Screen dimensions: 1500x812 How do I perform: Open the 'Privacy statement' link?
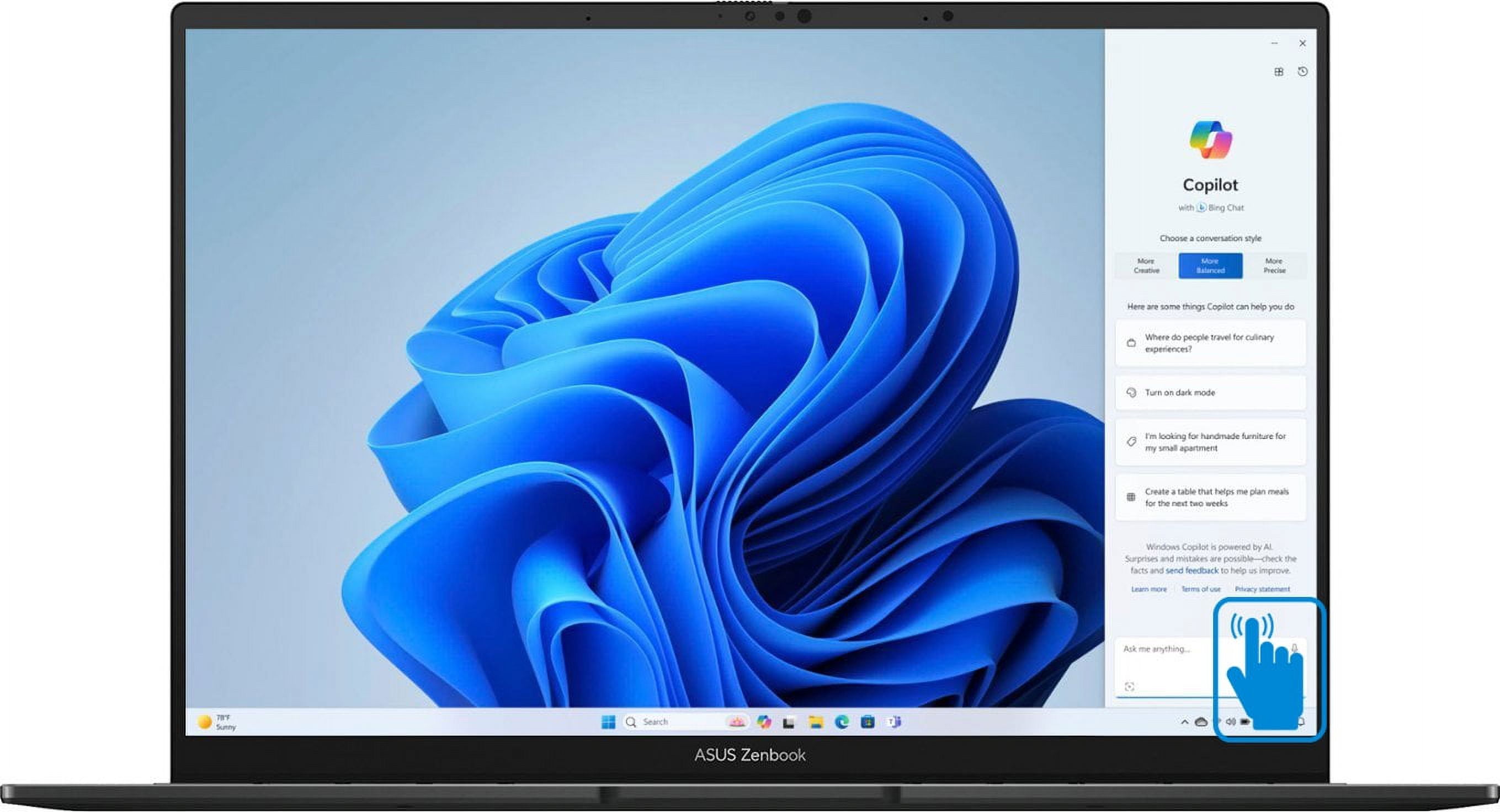pos(1262,590)
